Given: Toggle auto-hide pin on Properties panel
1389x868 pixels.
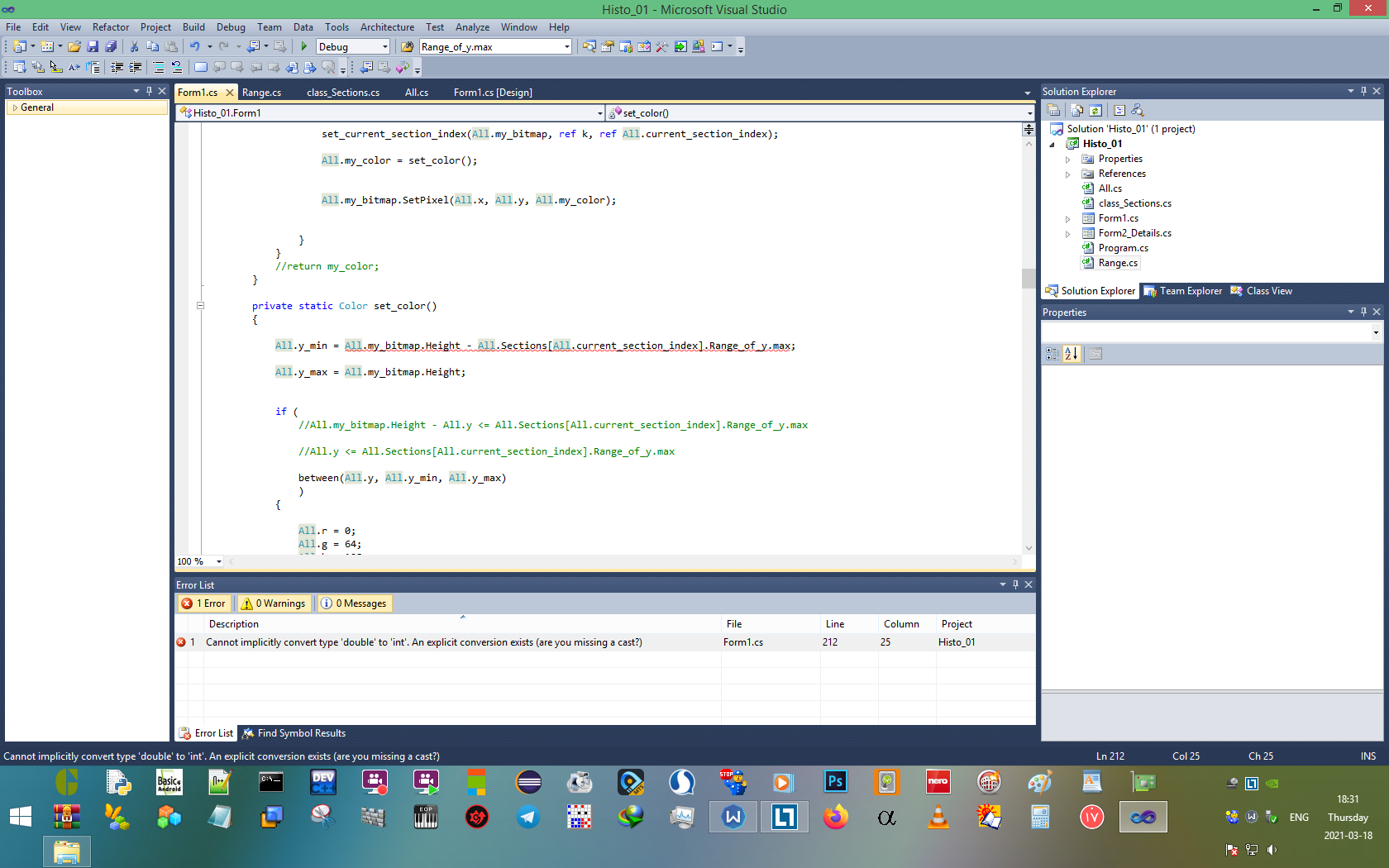Looking at the screenshot, I should point(1363,312).
